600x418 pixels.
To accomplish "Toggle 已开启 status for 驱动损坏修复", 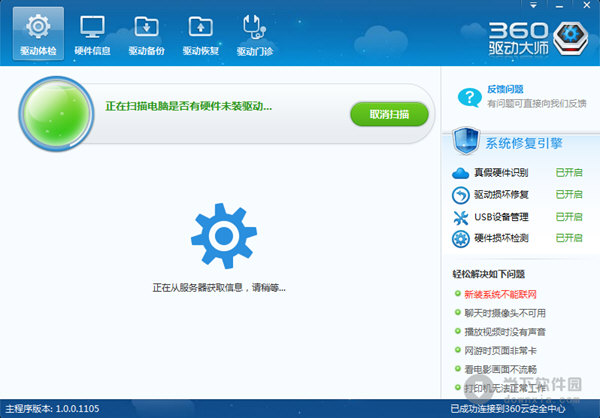I will tap(569, 194).
